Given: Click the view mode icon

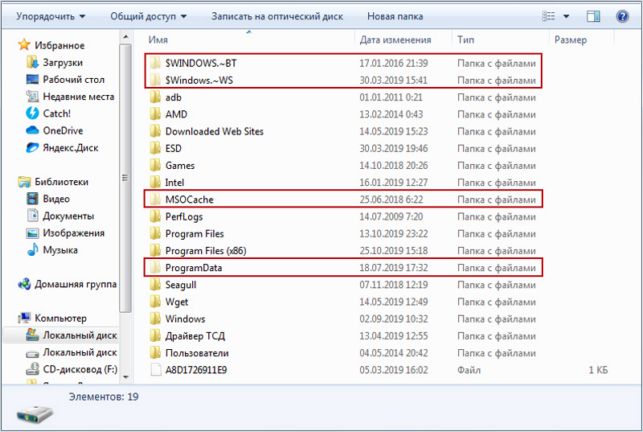Looking at the screenshot, I should [549, 16].
